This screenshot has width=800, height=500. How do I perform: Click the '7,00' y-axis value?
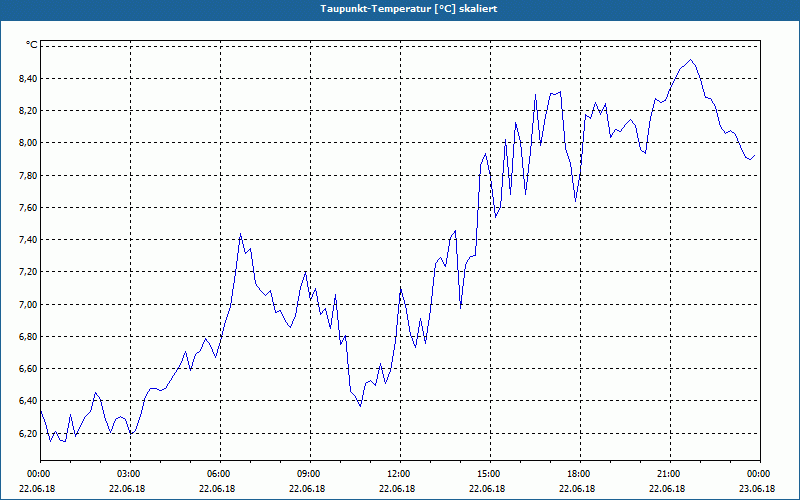[x=29, y=304]
